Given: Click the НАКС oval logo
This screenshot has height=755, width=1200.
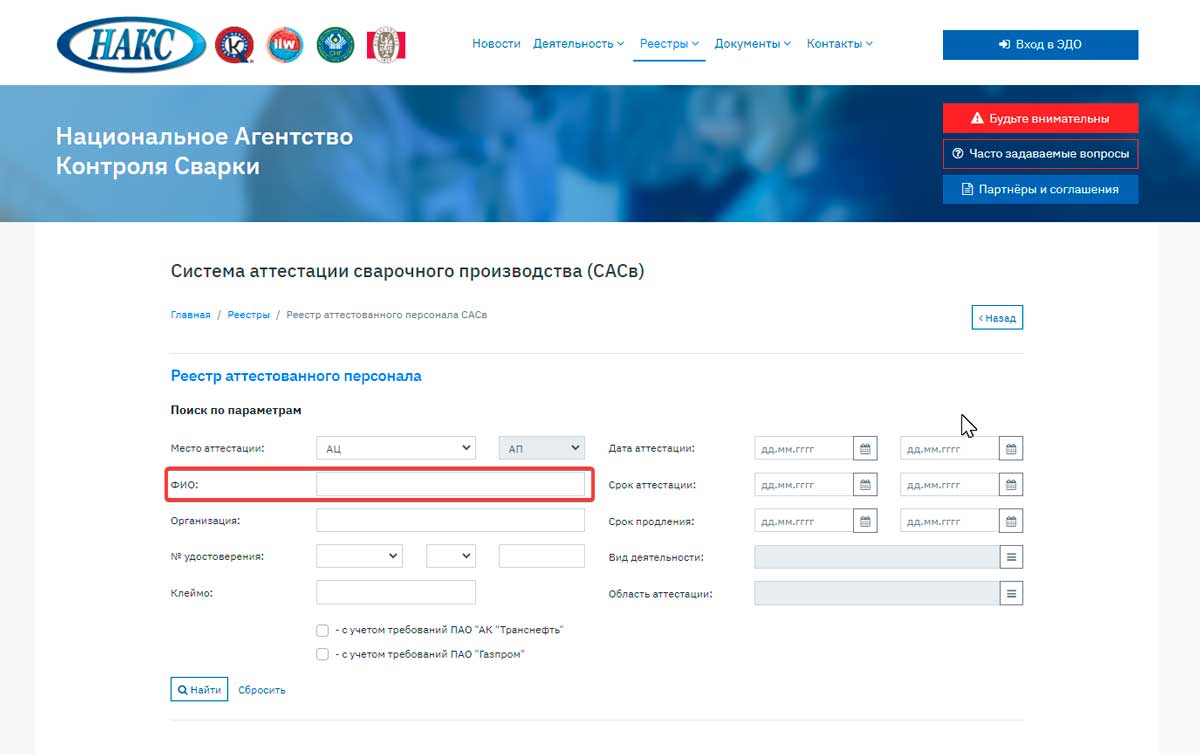Looking at the screenshot, I should tap(131, 45).
